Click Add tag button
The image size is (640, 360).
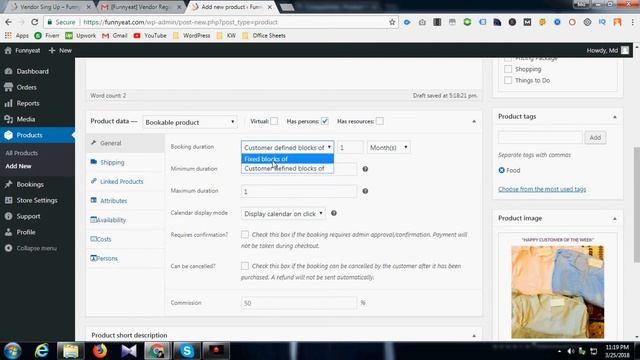[x=595, y=138]
